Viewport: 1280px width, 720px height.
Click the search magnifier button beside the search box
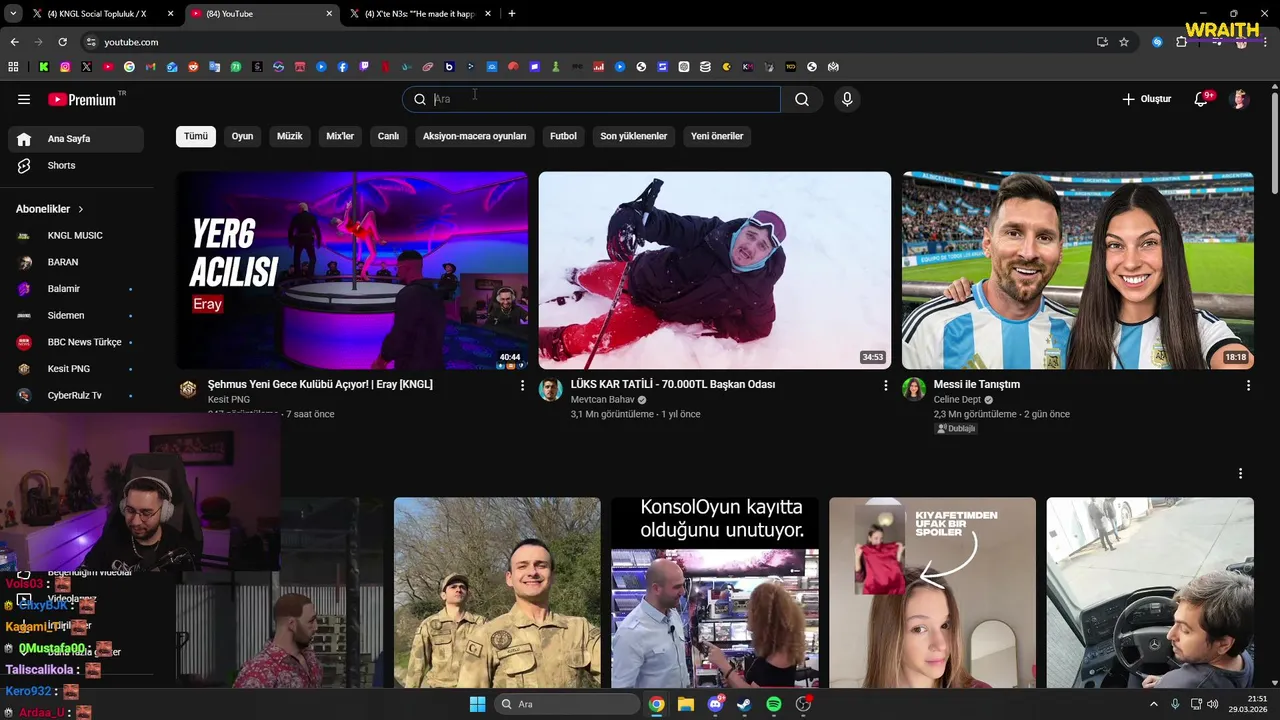(x=802, y=99)
